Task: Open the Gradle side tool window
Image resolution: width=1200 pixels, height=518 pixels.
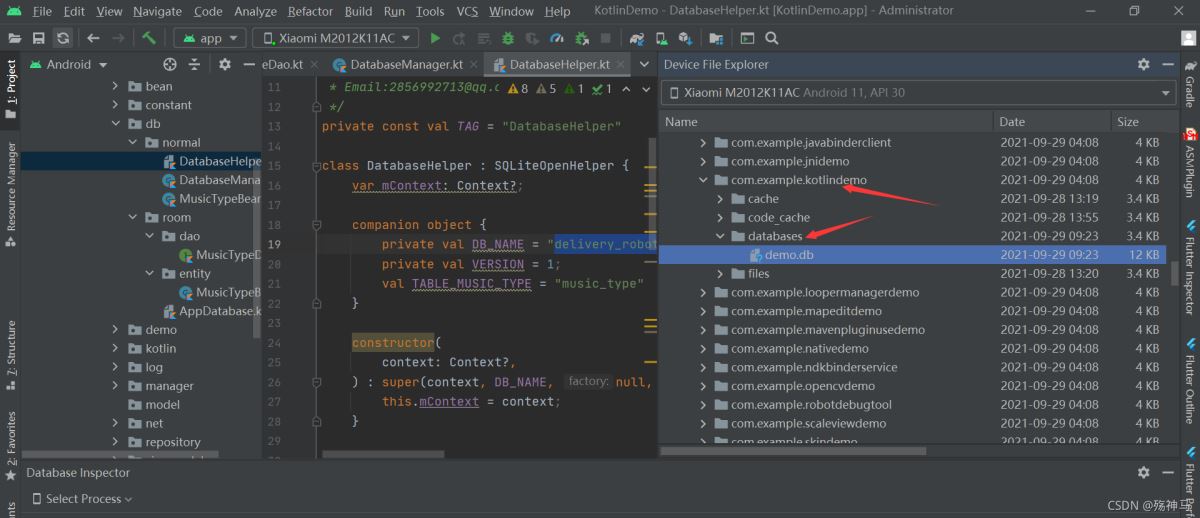Action: pos(1190,82)
